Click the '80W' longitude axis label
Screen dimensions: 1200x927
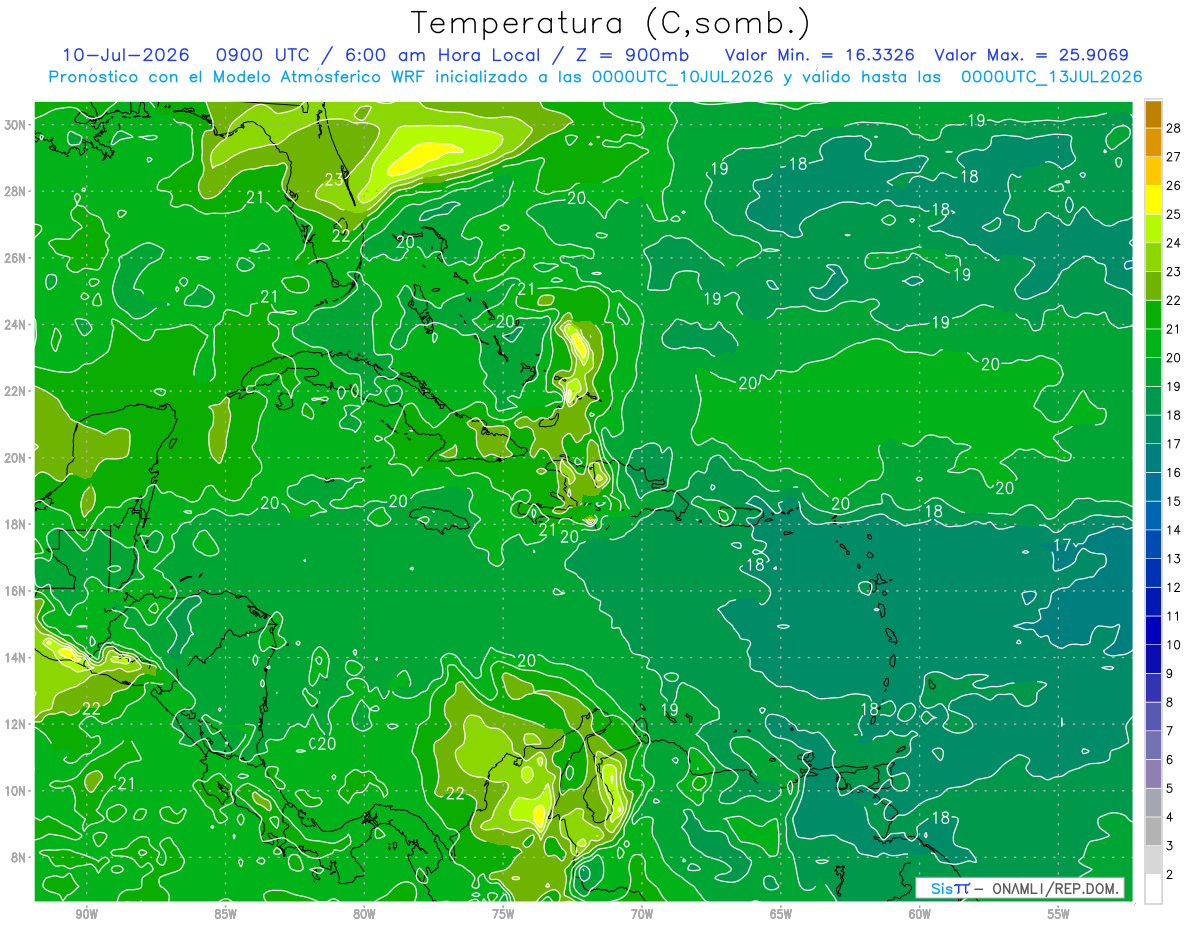click(x=364, y=915)
